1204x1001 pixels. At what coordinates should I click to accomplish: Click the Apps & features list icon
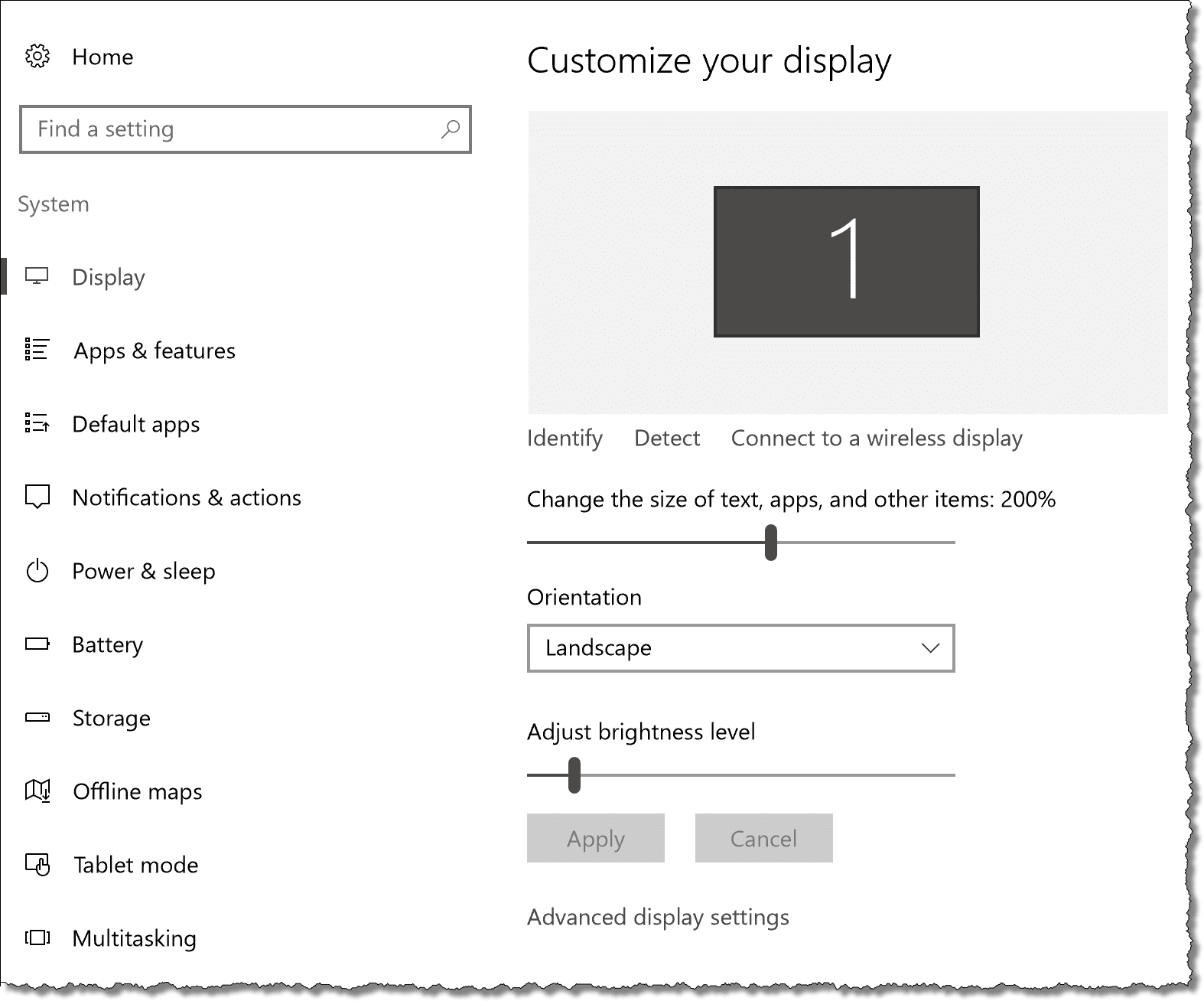click(x=37, y=350)
